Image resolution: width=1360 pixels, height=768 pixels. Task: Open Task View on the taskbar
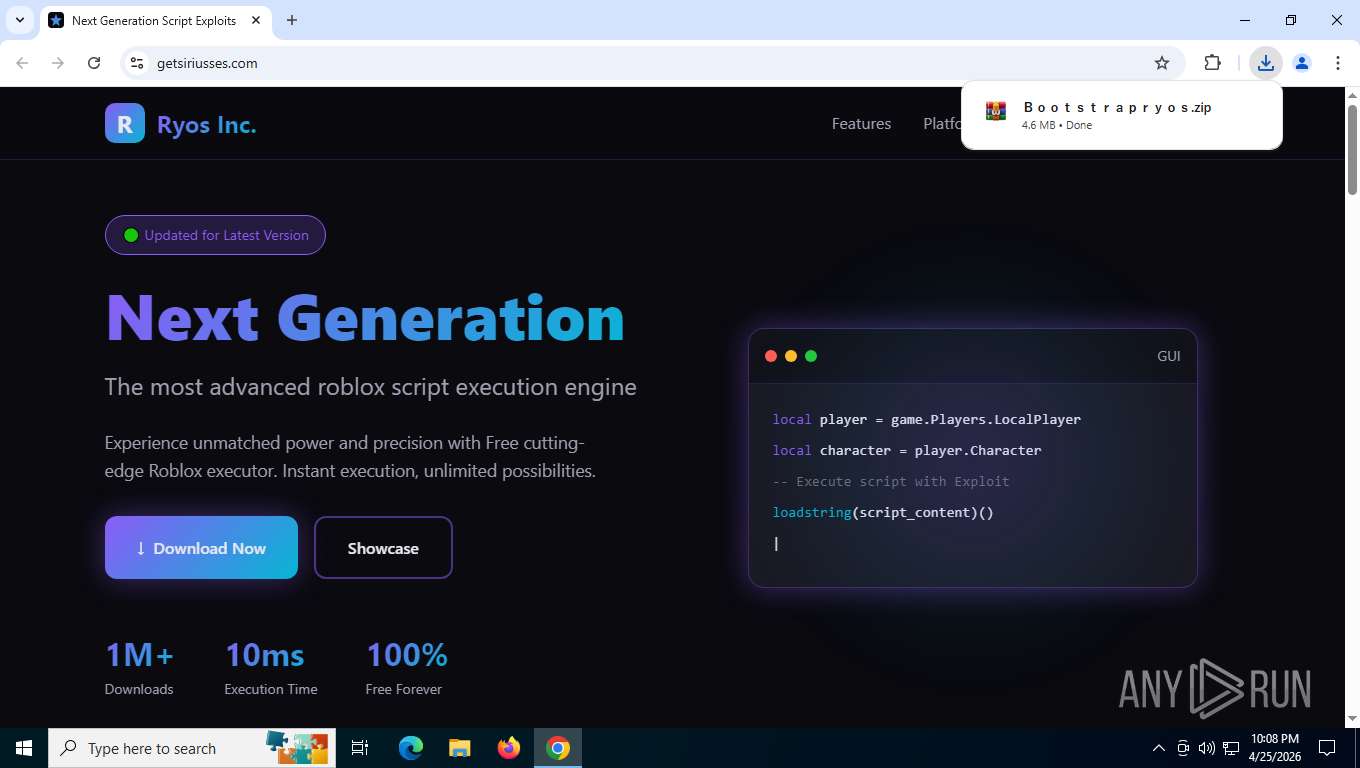[360, 748]
